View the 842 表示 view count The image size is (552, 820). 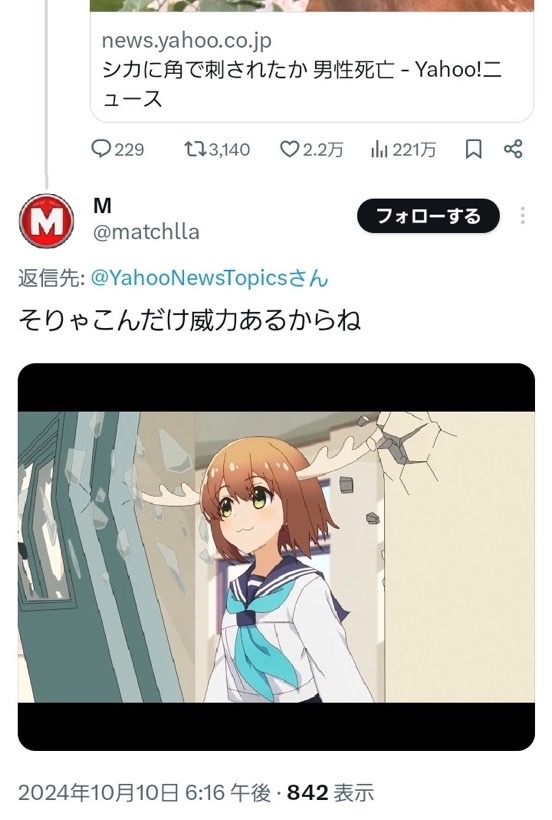tap(331, 793)
